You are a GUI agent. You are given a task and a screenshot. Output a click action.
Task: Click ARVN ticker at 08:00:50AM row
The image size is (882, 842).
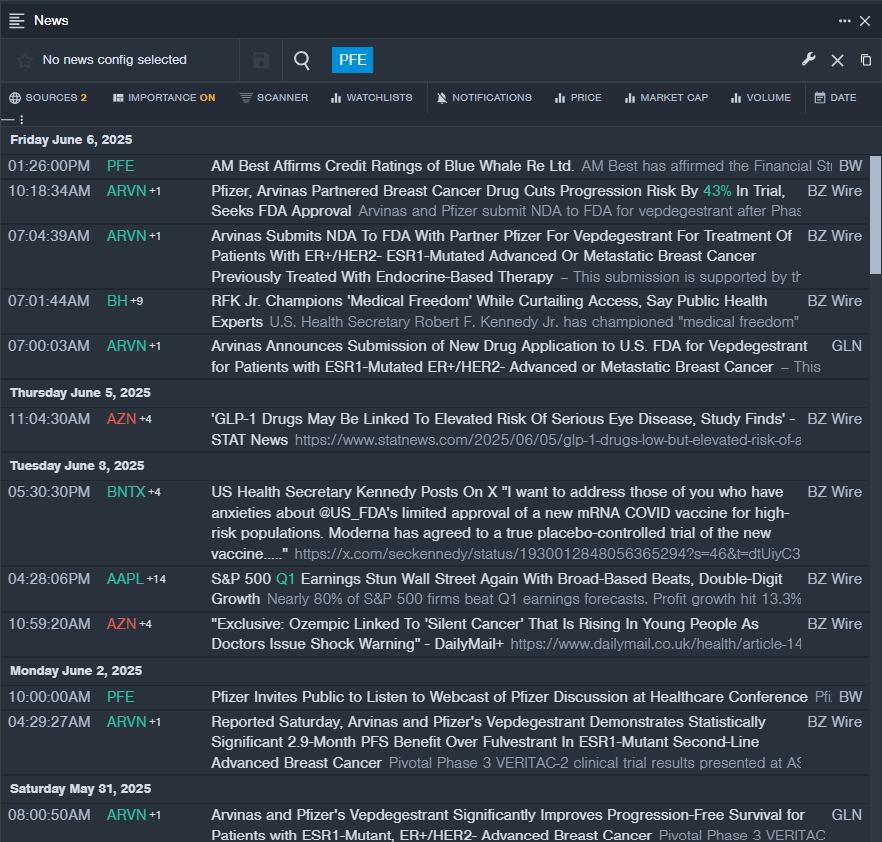tap(127, 814)
